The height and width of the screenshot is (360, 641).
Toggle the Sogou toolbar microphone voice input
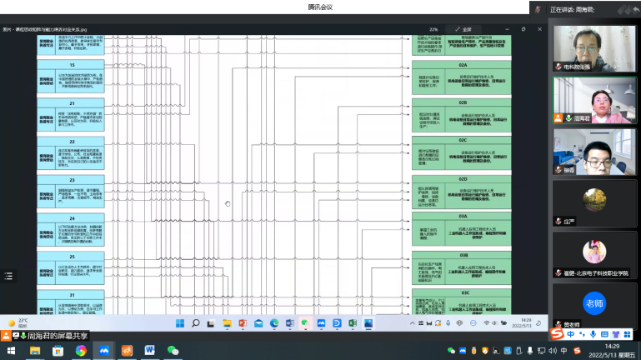(x=593, y=335)
